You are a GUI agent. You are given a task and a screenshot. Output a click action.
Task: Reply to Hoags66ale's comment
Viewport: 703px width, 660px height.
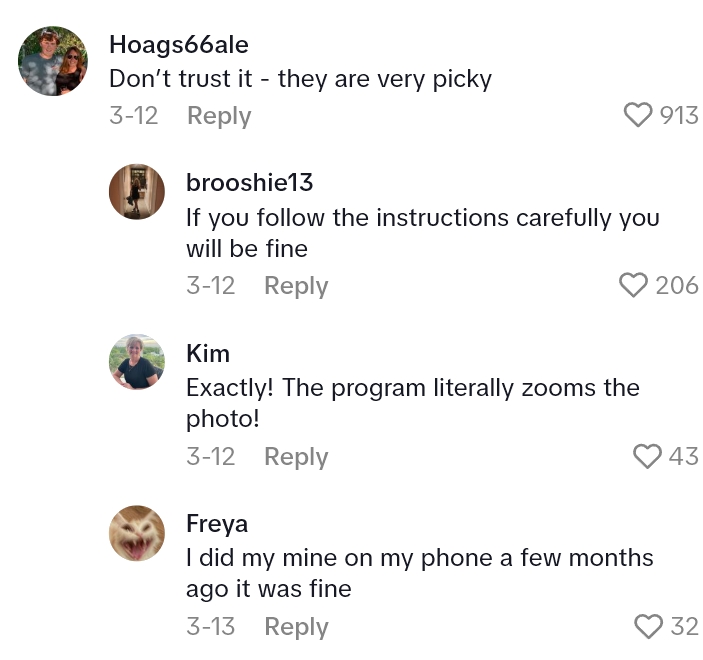coord(219,116)
